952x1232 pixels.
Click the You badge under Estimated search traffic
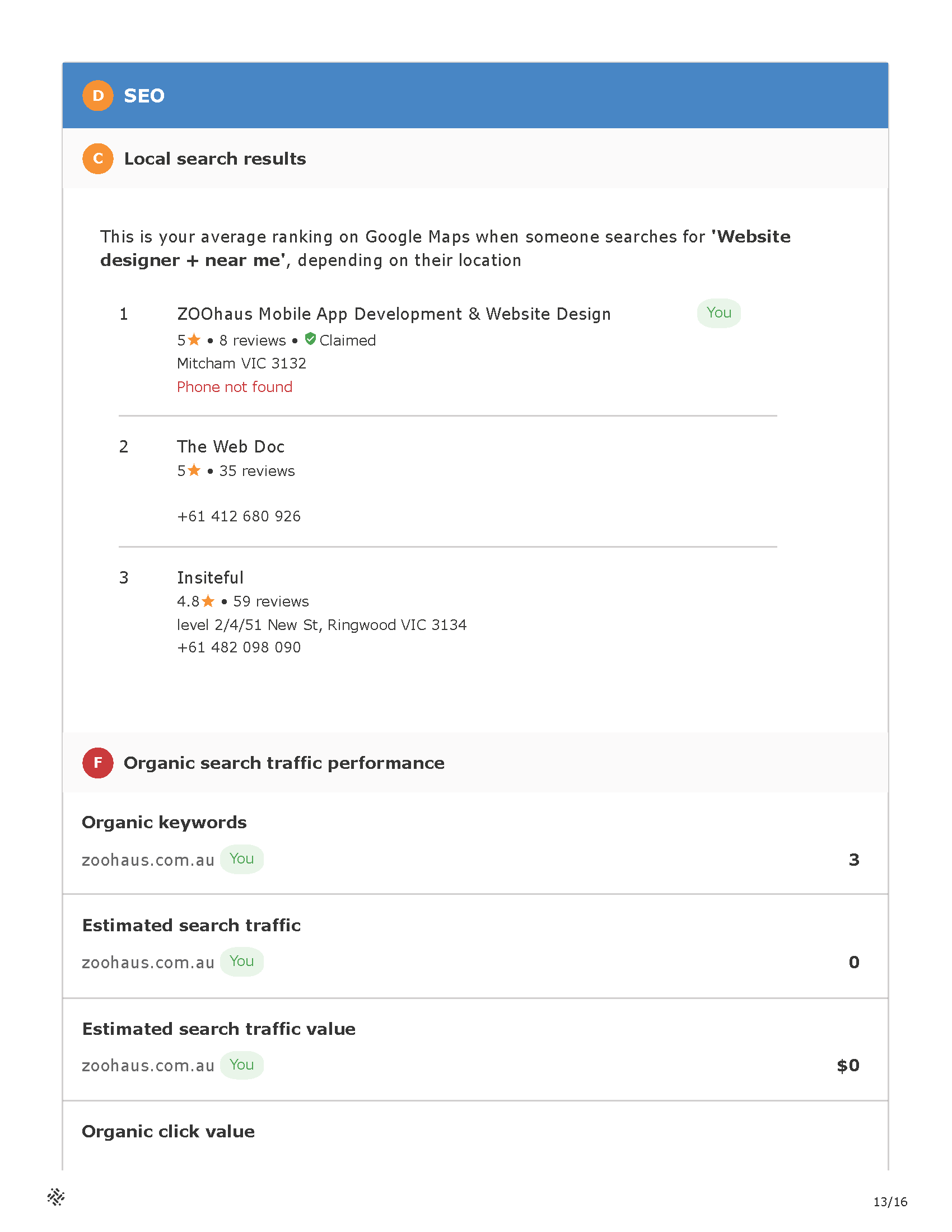(241, 962)
